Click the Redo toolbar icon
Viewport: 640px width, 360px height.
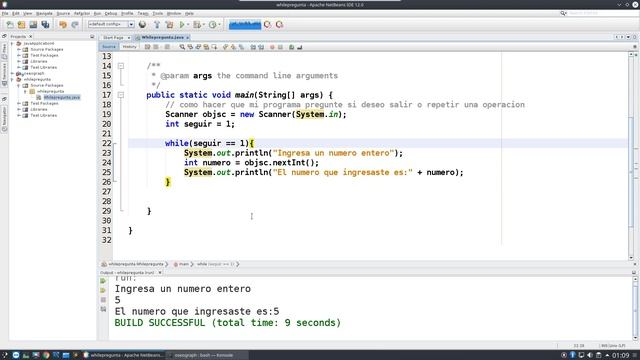tap(75, 25)
